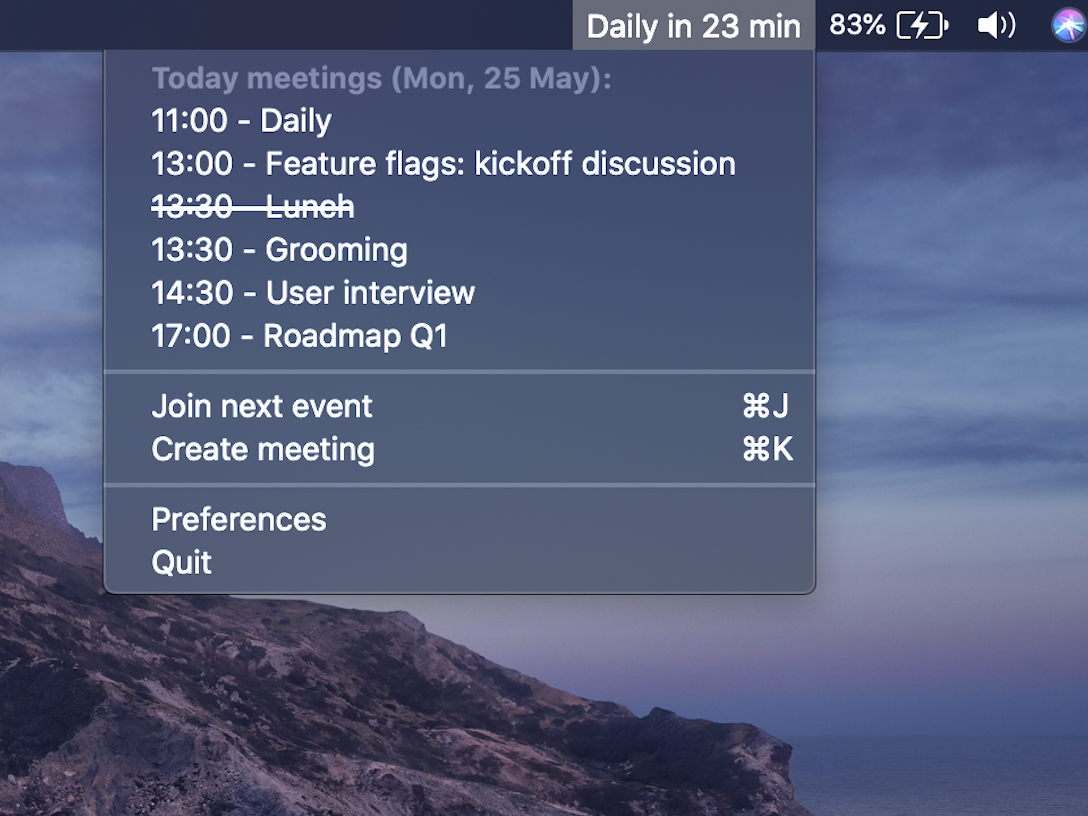1088x816 pixels.
Task: Click the crossed-out 13:30 Lunch event
Action: point(252,207)
